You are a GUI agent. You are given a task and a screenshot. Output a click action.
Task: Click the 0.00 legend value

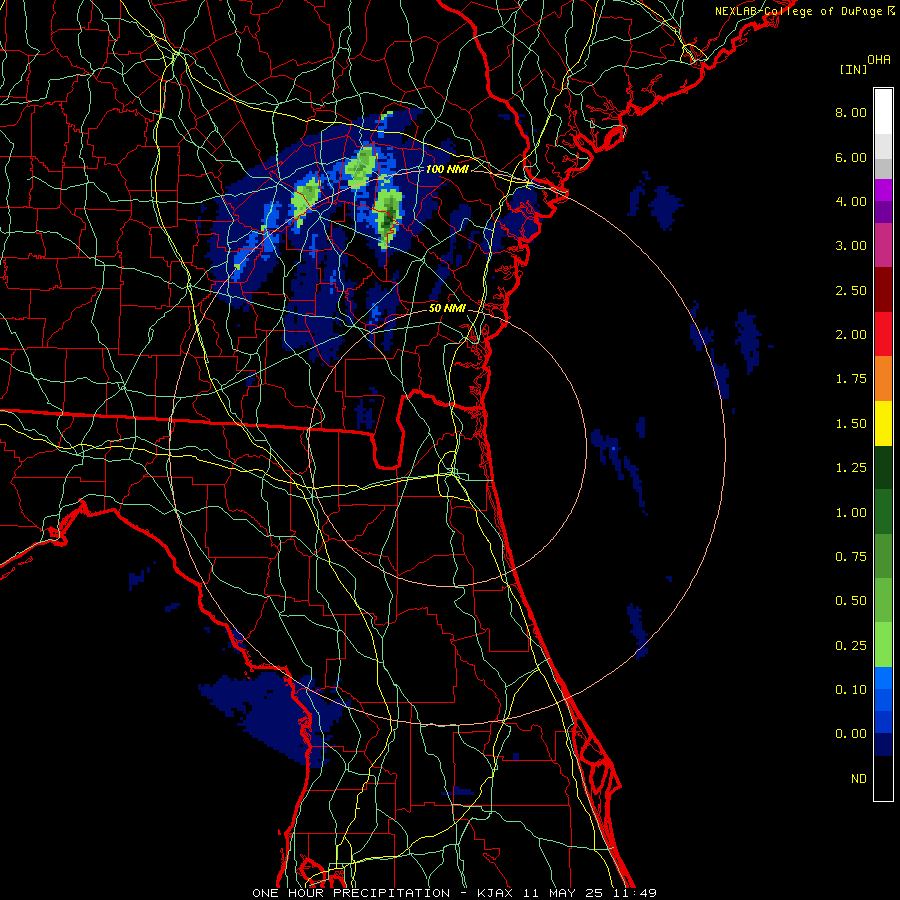click(x=851, y=734)
